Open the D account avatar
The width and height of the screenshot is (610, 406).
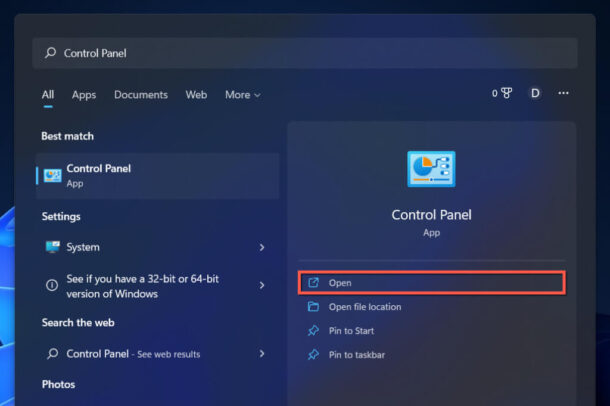(x=535, y=93)
